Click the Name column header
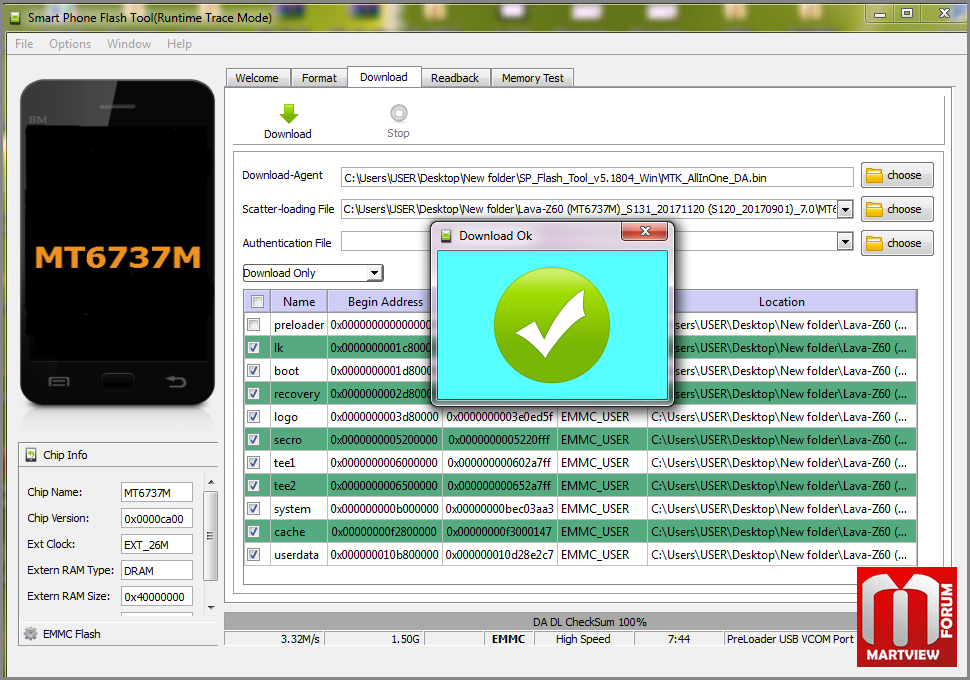The width and height of the screenshot is (970, 680). click(x=299, y=302)
